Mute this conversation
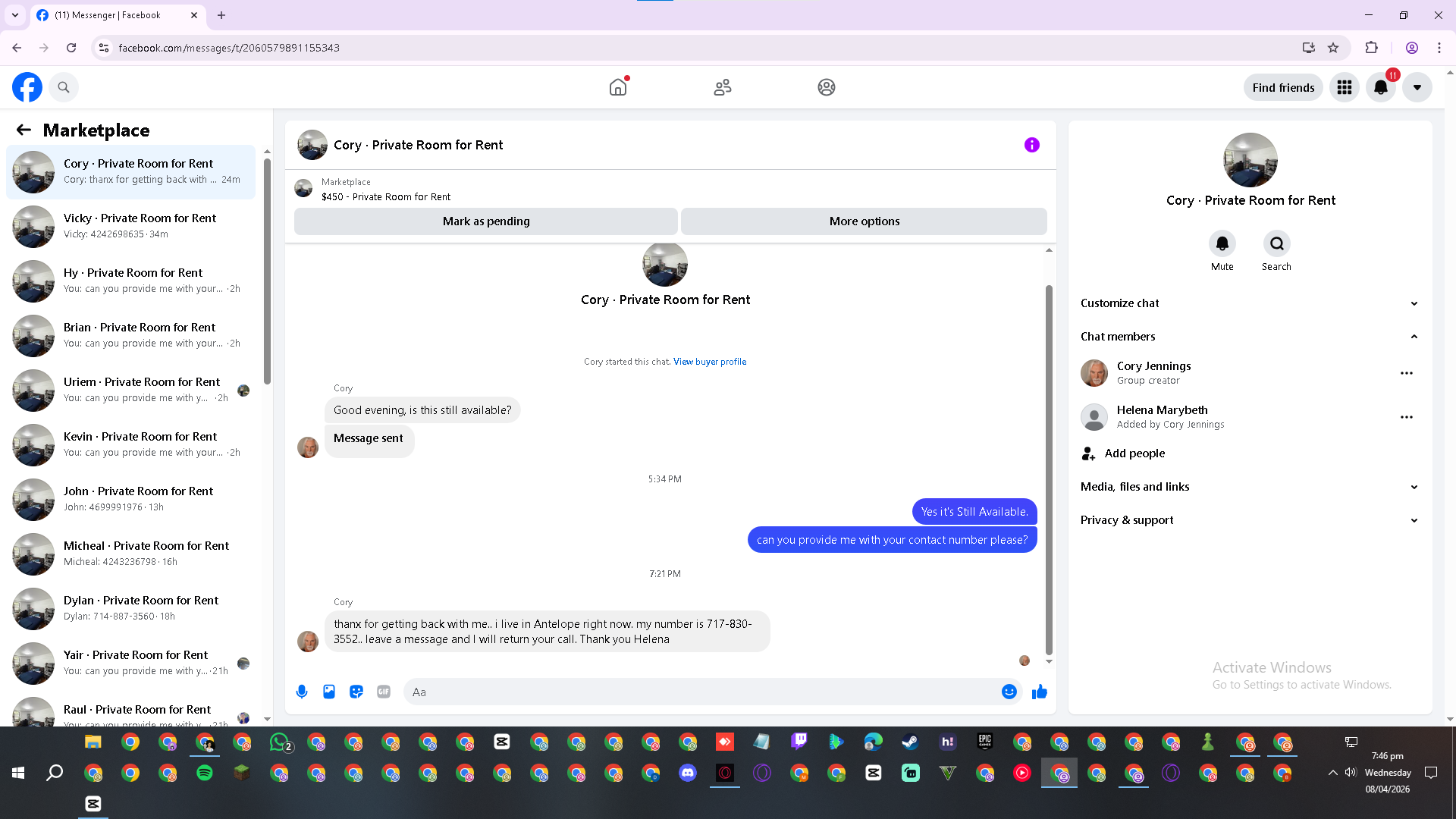 coord(1222,244)
